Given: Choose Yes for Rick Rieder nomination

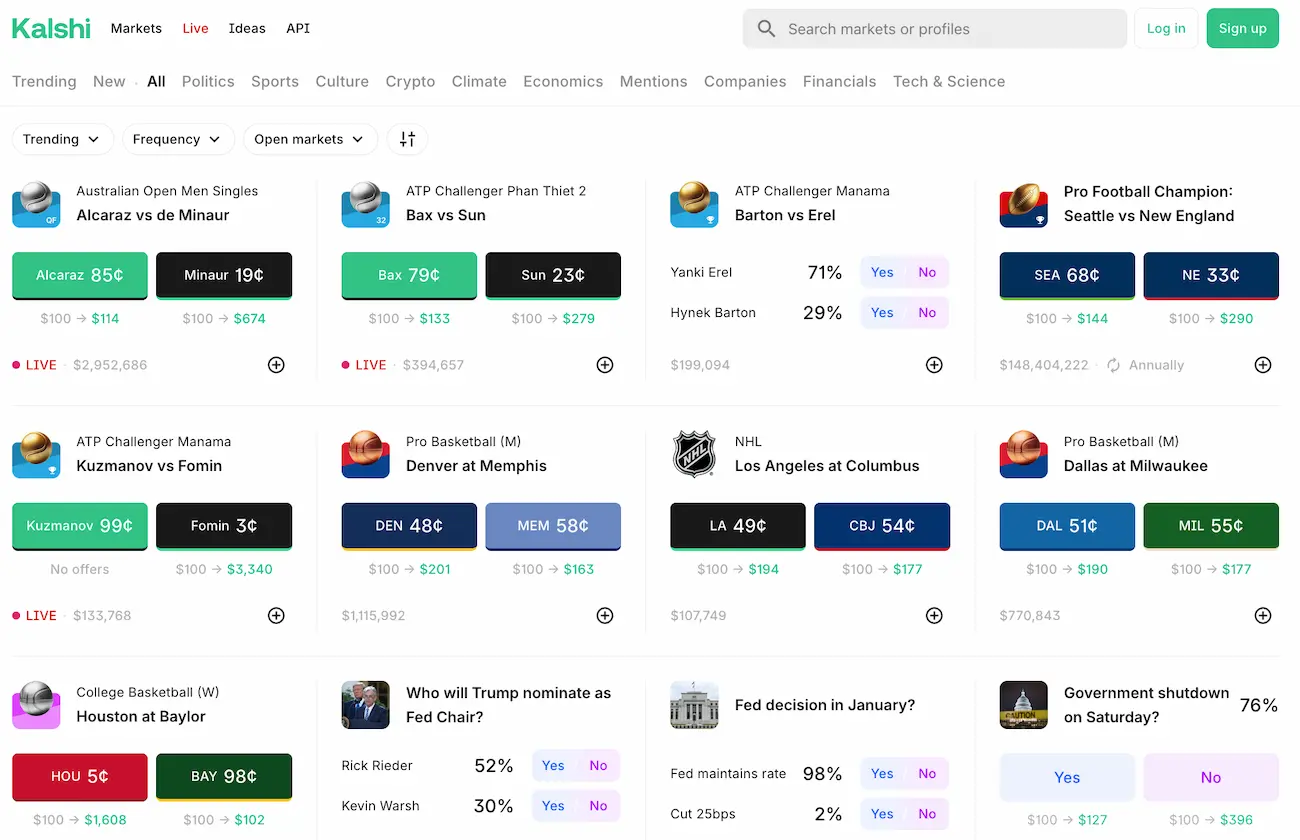Looking at the screenshot, I should click(553, 766).
